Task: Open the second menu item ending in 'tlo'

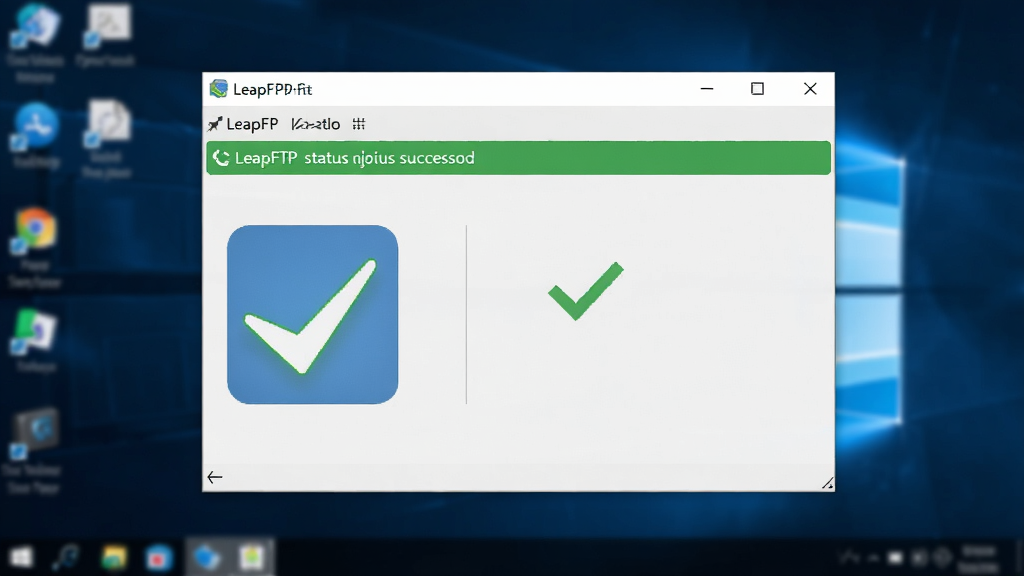Action: pyautogui.click(x=315, y=124)
